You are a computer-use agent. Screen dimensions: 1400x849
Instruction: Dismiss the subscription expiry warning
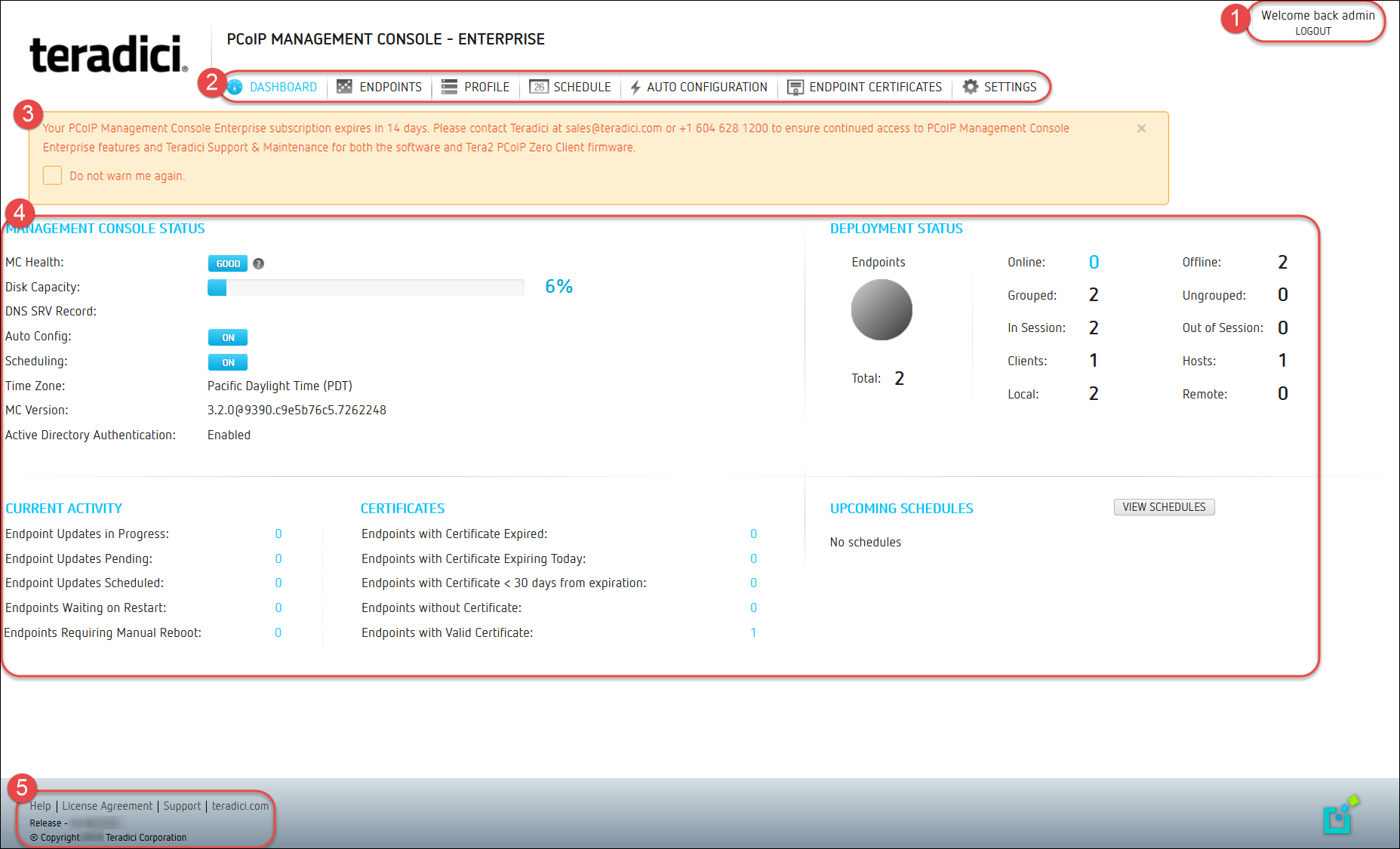click(1141, 128)
